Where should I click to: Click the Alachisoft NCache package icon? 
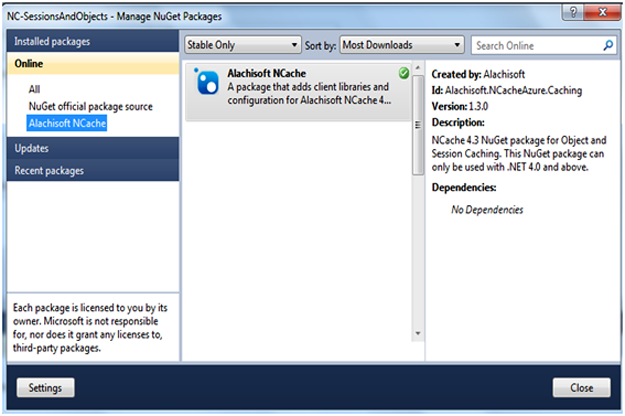[206, 81]
